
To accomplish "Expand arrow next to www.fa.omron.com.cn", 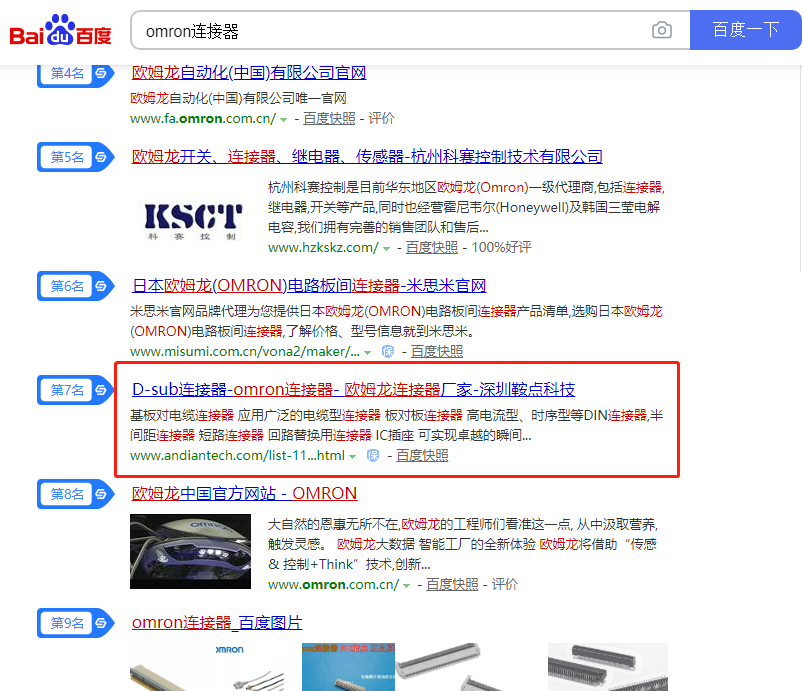I will 283,120.
